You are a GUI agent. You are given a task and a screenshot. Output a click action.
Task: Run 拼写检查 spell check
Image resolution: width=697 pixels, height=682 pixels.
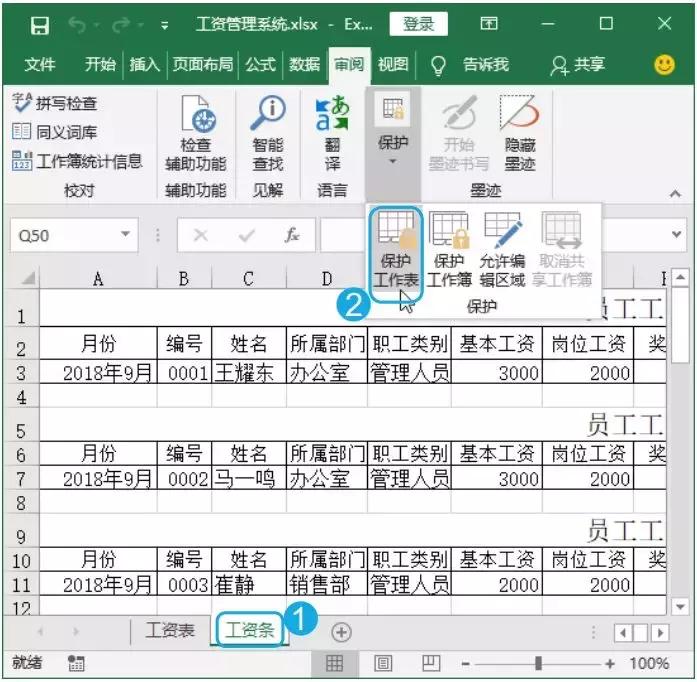[54, 103]
